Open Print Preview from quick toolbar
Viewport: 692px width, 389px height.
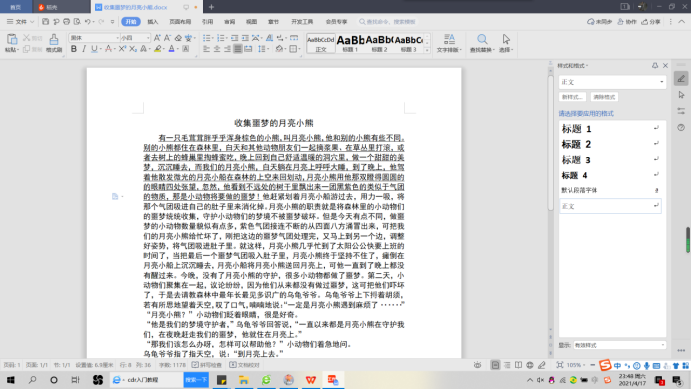click(x=77, y=21)
